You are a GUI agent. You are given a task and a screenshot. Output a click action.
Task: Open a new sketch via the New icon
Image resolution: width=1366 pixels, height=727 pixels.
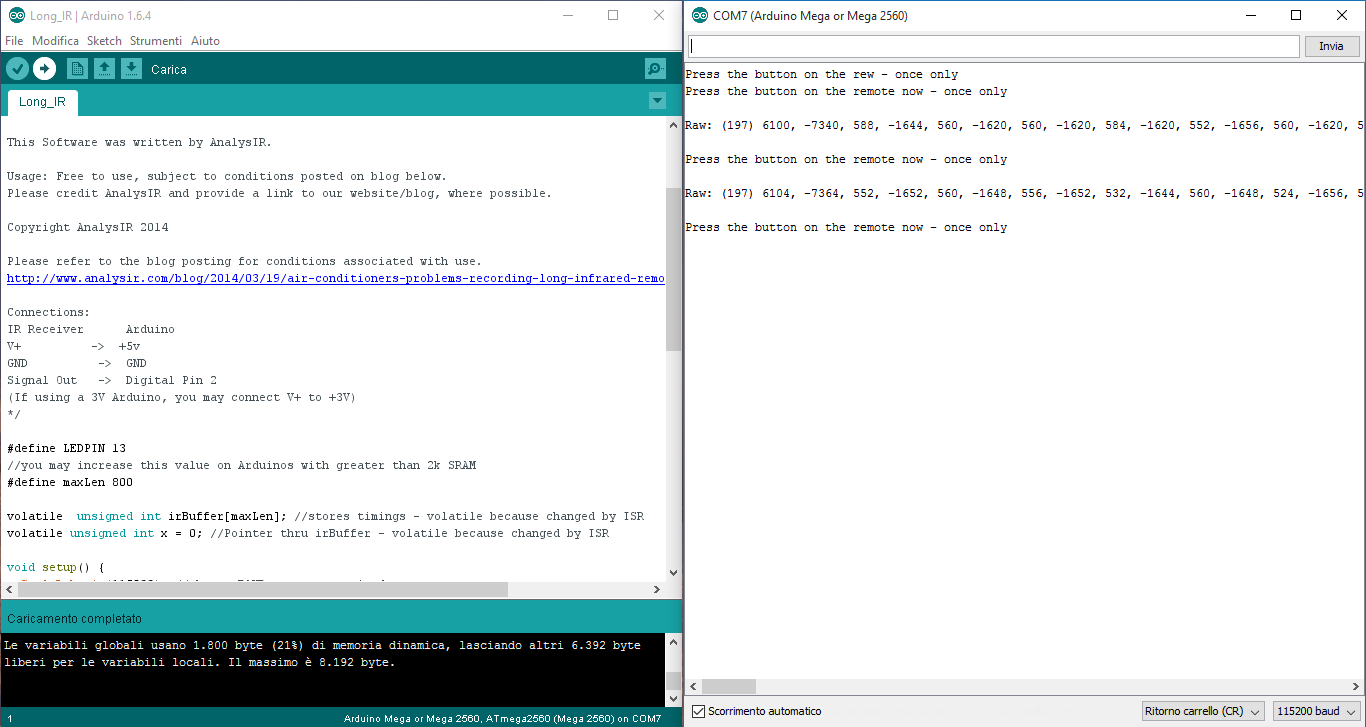77,68
